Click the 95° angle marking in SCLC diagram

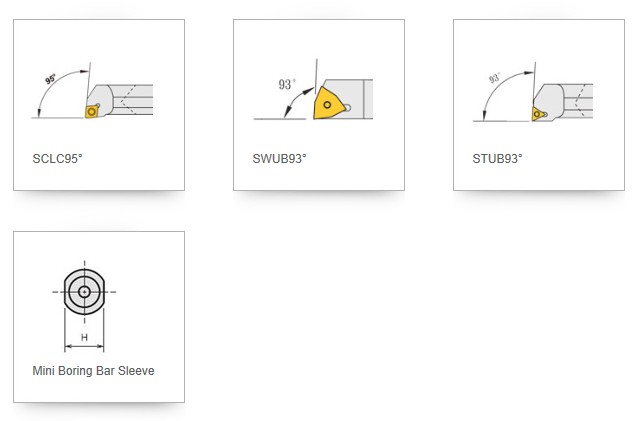[x=51, y=77]
